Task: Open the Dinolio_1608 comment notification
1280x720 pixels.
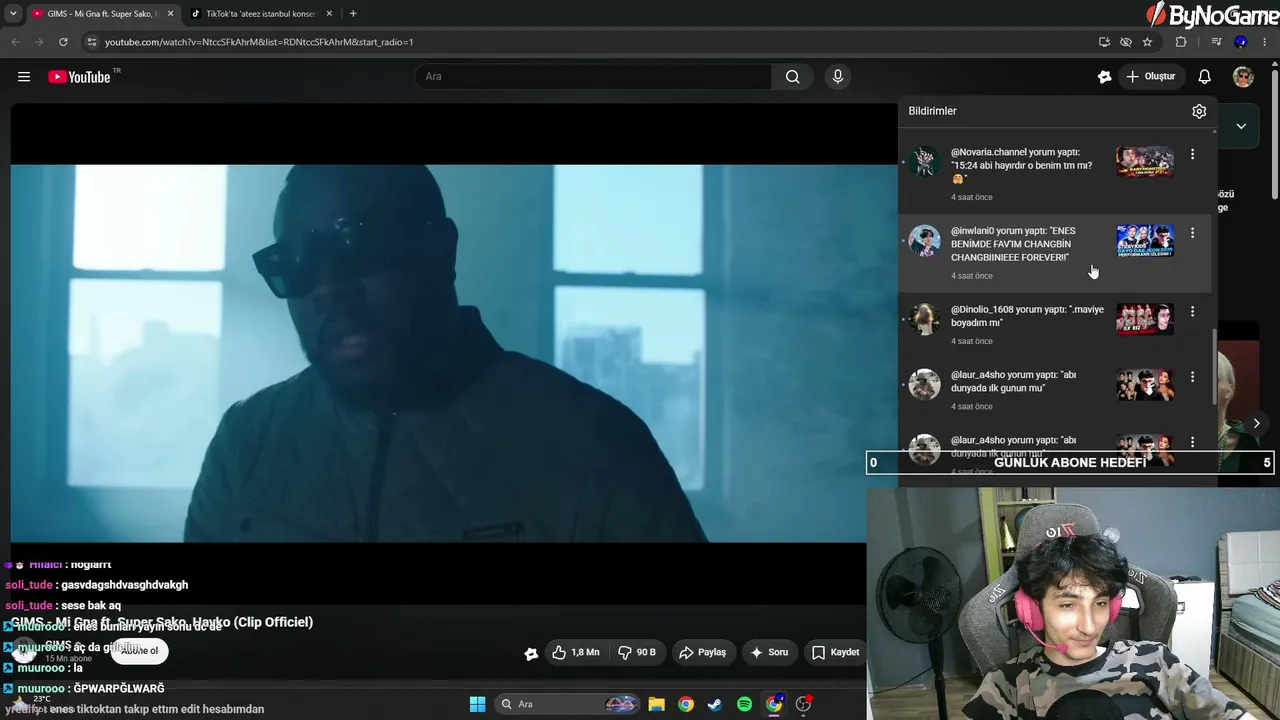Action: coord(1054,325)
